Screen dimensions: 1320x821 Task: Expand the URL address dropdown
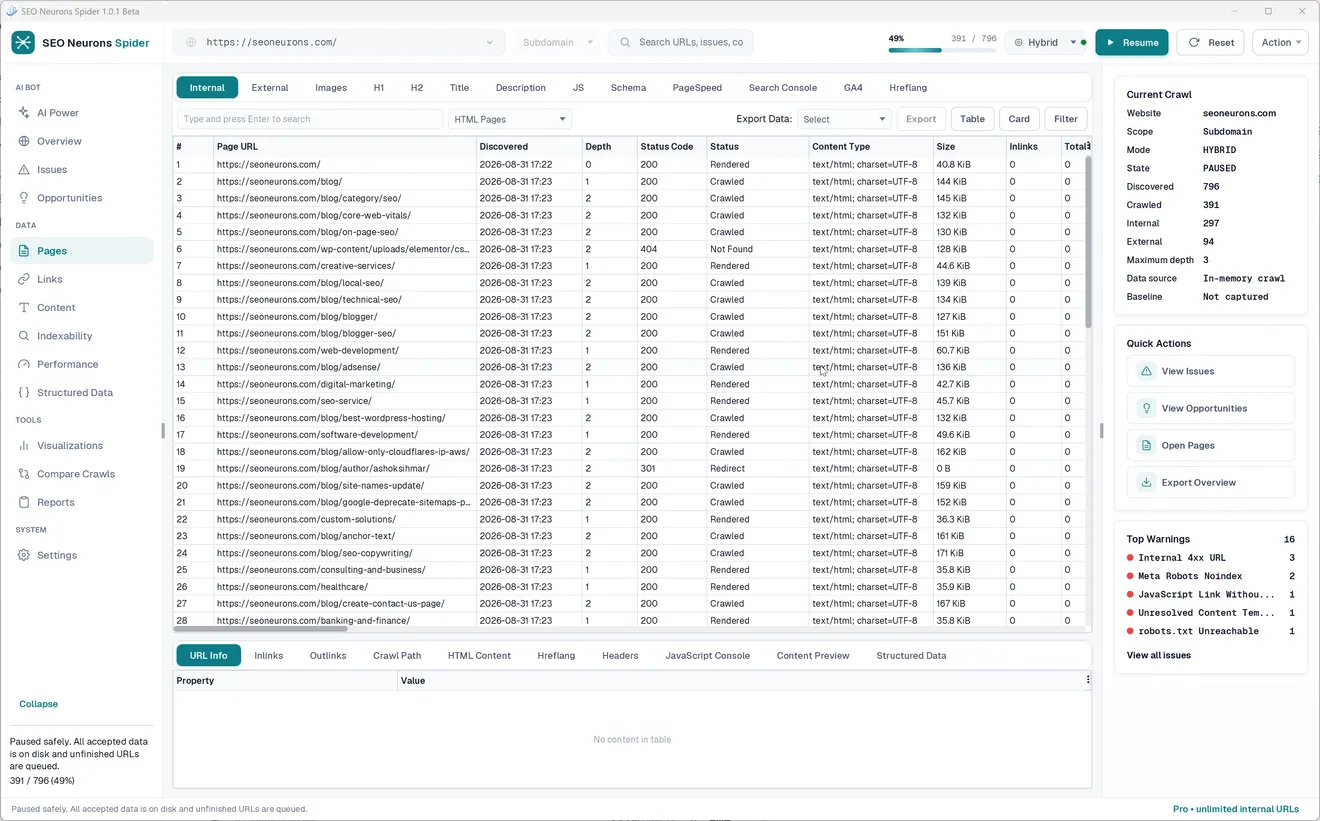pyautogui.click(x=490, y=42)
